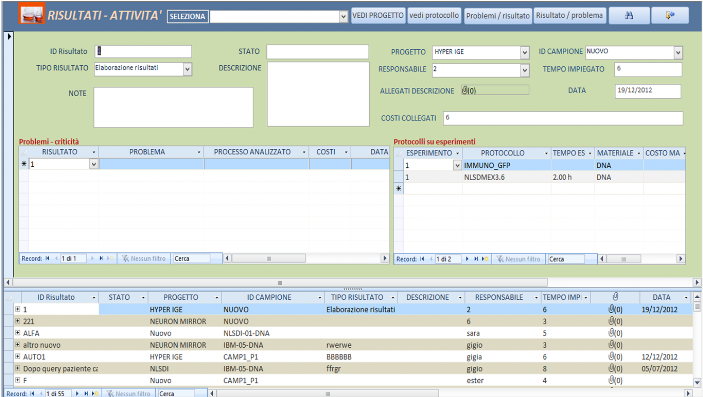Go to next record in bottom navigator

click(77, 393)
